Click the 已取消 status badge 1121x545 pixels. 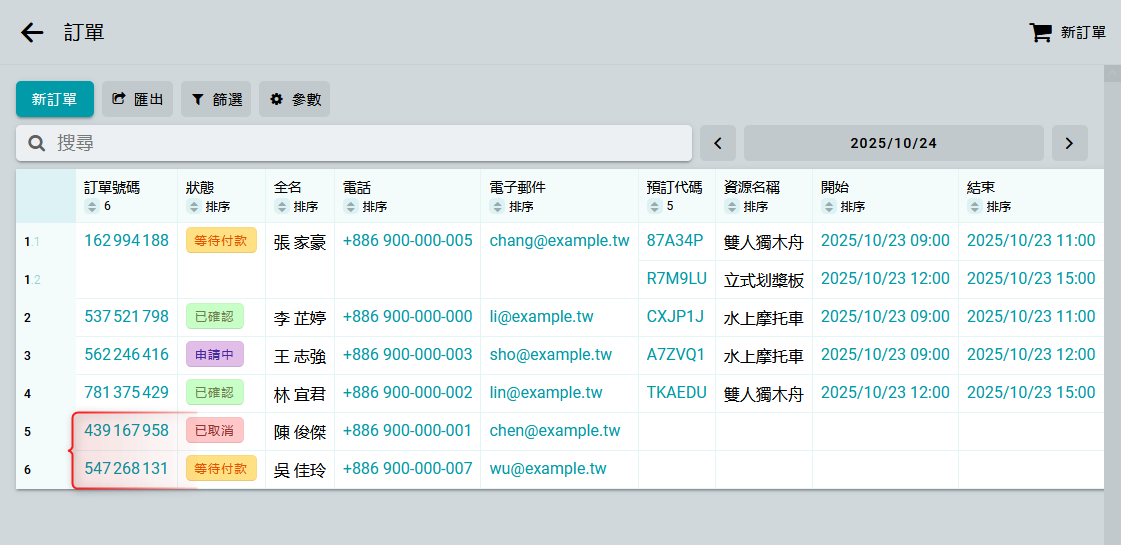point(214,431)
